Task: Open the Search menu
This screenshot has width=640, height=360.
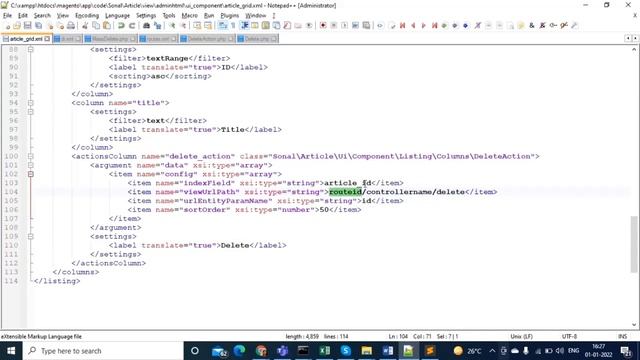Action: (x=42, y=16)
